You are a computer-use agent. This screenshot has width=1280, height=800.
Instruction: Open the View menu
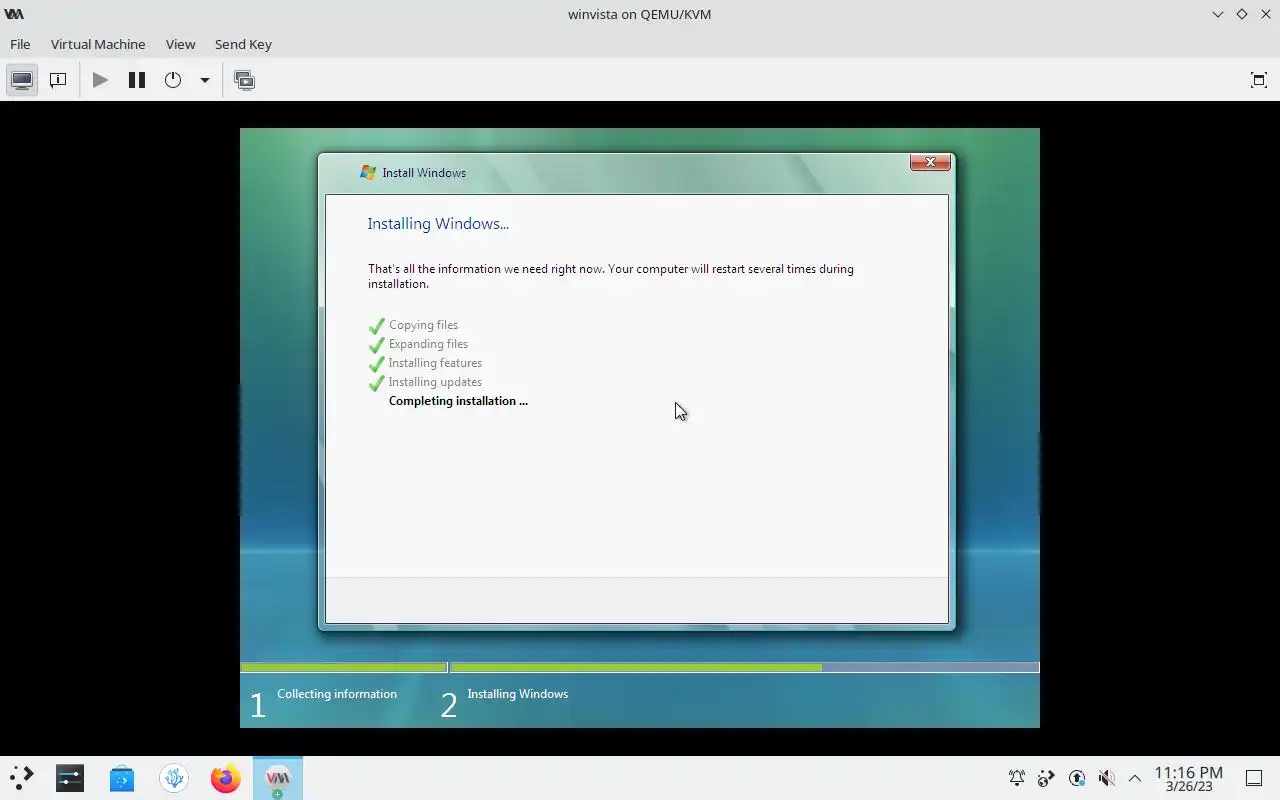tap(180, 44)
